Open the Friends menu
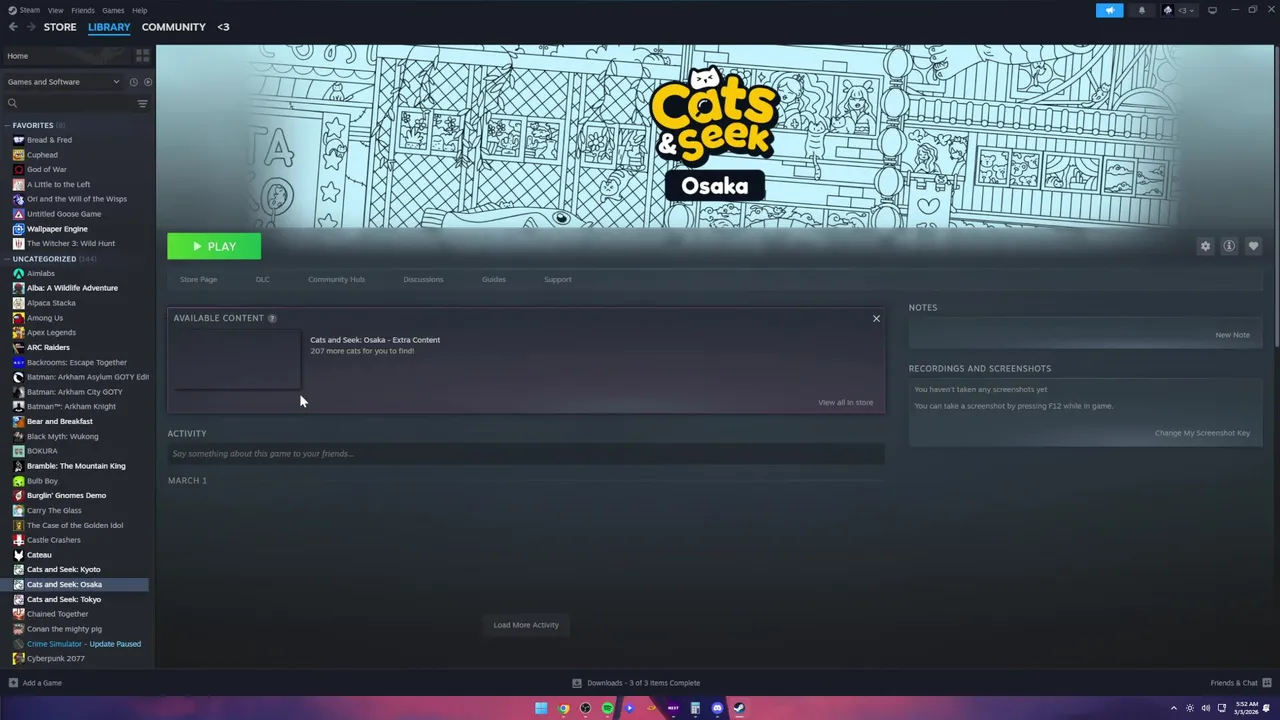 click(83, 10)
